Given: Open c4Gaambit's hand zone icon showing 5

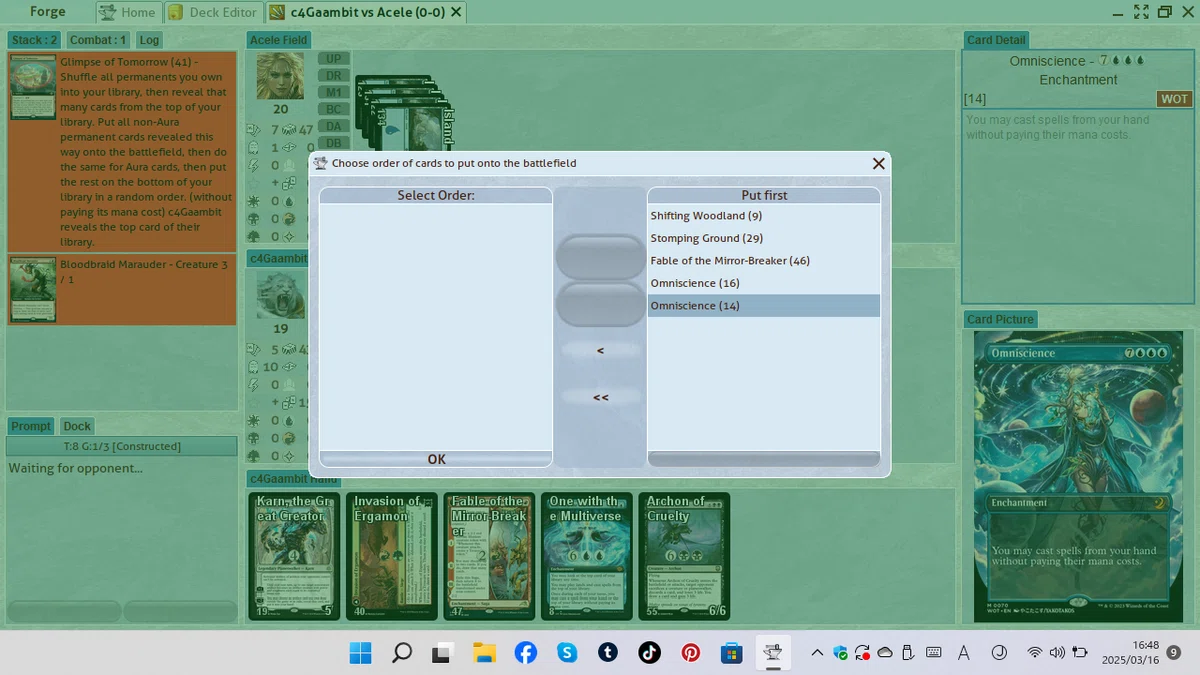Looking at the screenshot, I should click(x=254, y=350).
